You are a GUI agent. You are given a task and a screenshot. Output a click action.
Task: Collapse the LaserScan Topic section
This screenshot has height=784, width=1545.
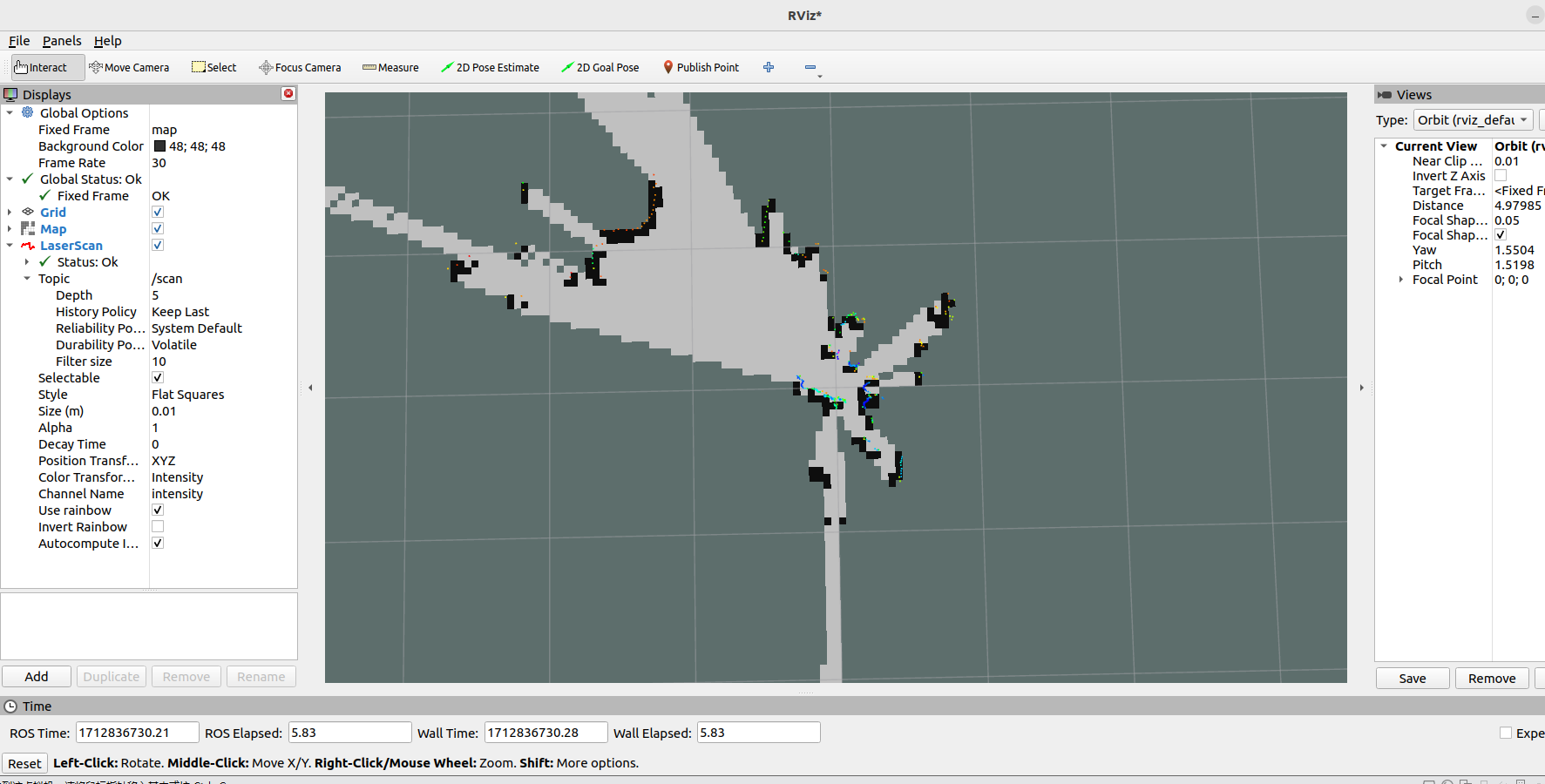coord(27,278)
